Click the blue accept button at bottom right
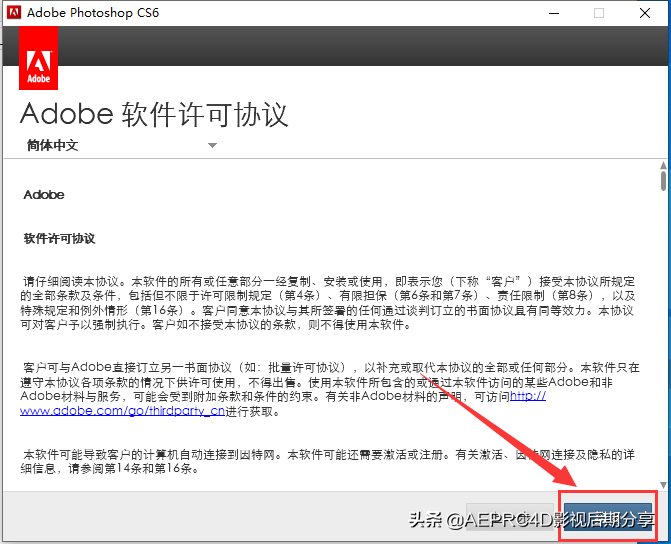The height and width of the screenshot is (544, 671). pyautogui.click(x=608, y=516)
